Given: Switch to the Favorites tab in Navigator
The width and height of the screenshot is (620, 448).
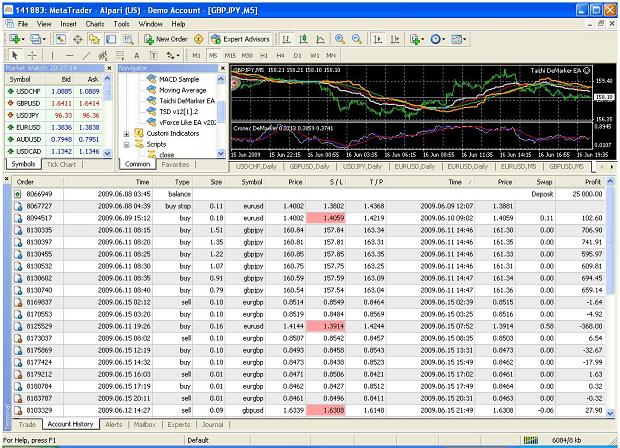Looking at the screenshot, I should pyautogui.click(x=175, y=164).
